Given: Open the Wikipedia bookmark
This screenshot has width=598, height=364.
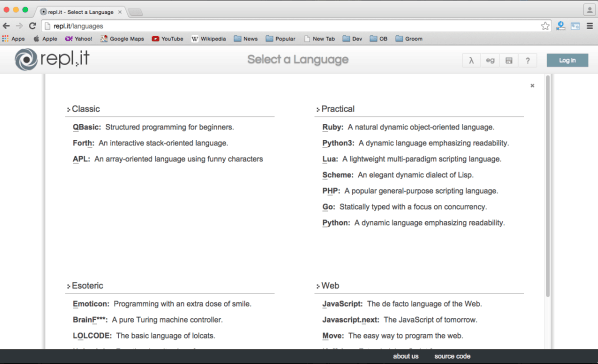Looking at the screenshot, I should point(208,39).
